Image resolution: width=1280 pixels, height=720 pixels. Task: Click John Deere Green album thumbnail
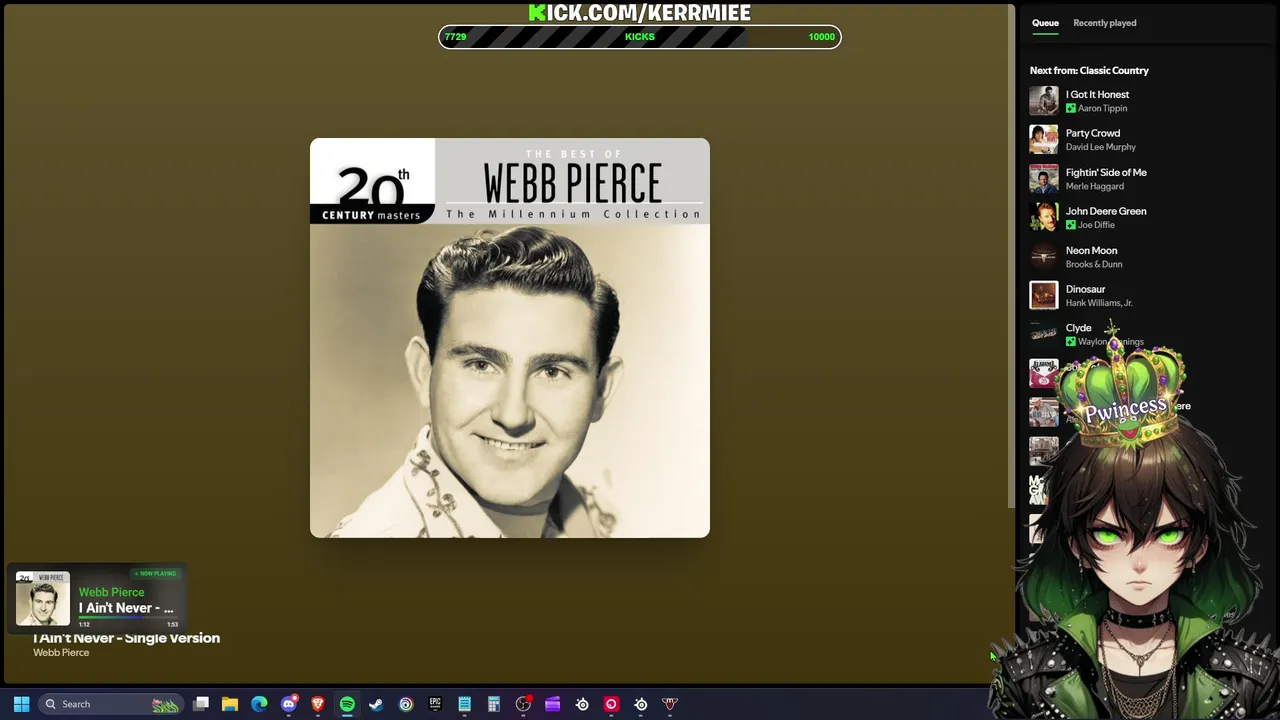click(1044, 217)
